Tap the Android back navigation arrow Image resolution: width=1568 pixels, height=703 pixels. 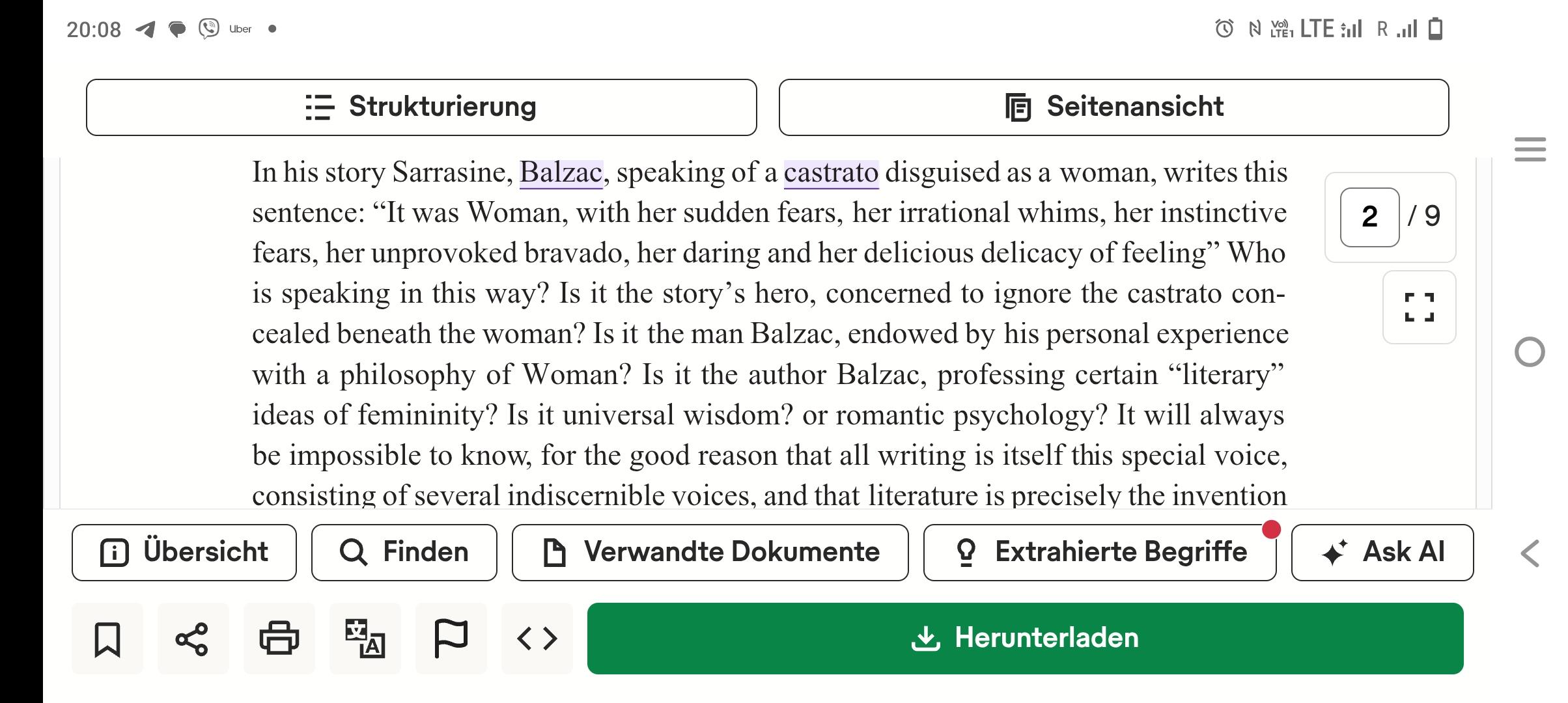point(1530,554)
